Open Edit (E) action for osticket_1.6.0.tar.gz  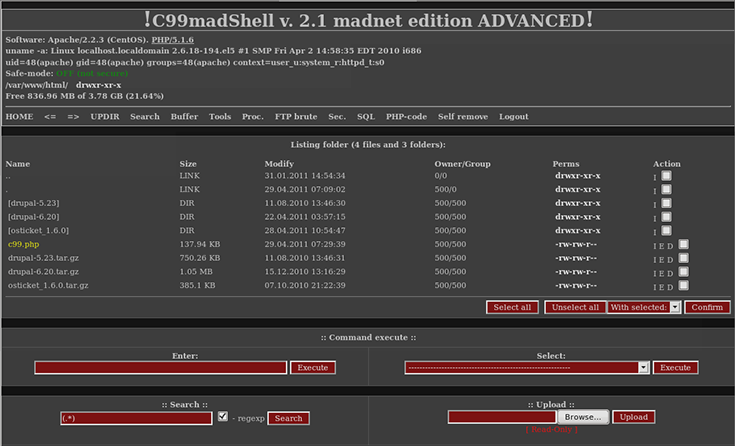coord(662,287)
